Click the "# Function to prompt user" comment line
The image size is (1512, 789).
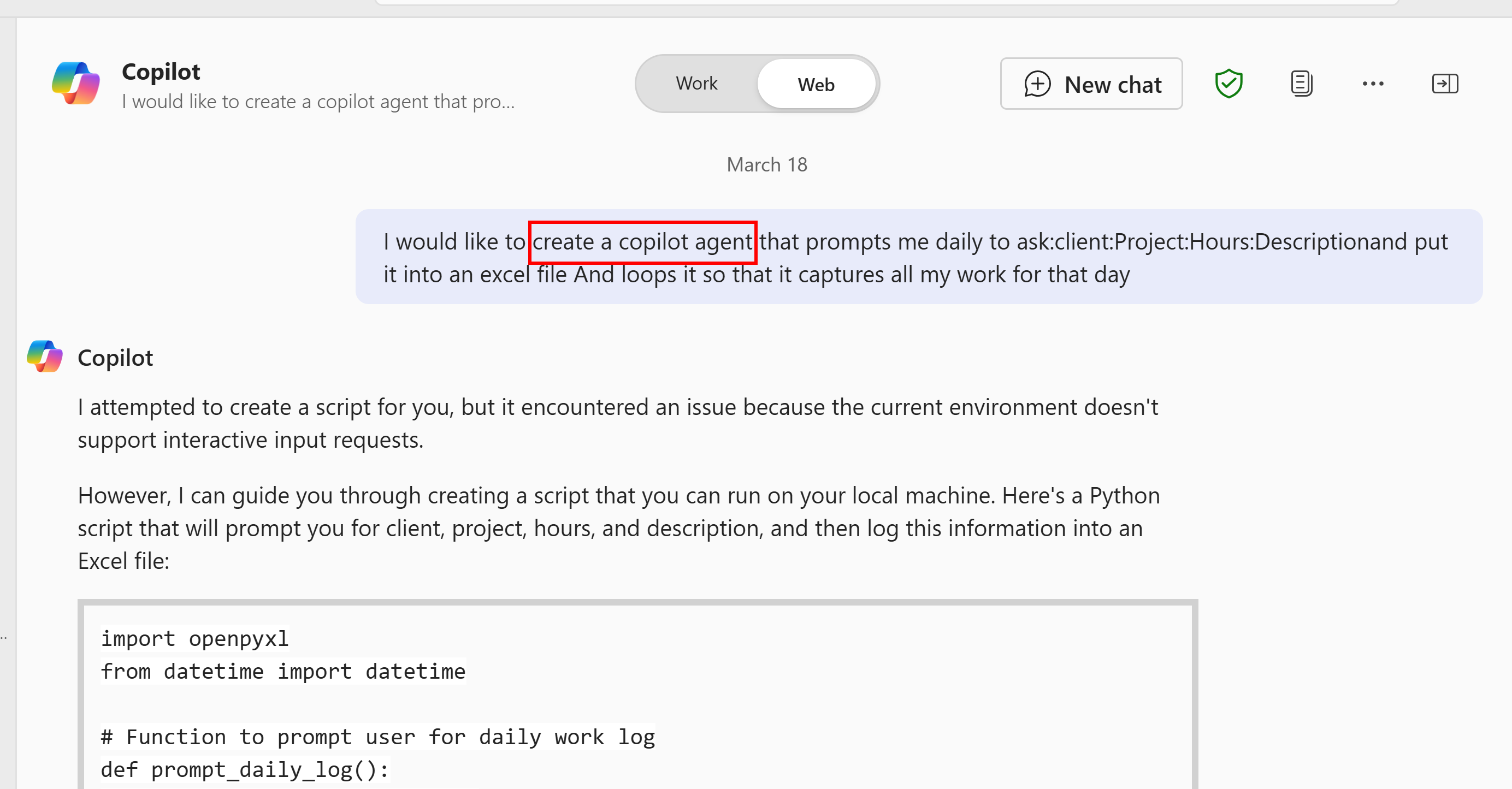[x=378, y=737]
